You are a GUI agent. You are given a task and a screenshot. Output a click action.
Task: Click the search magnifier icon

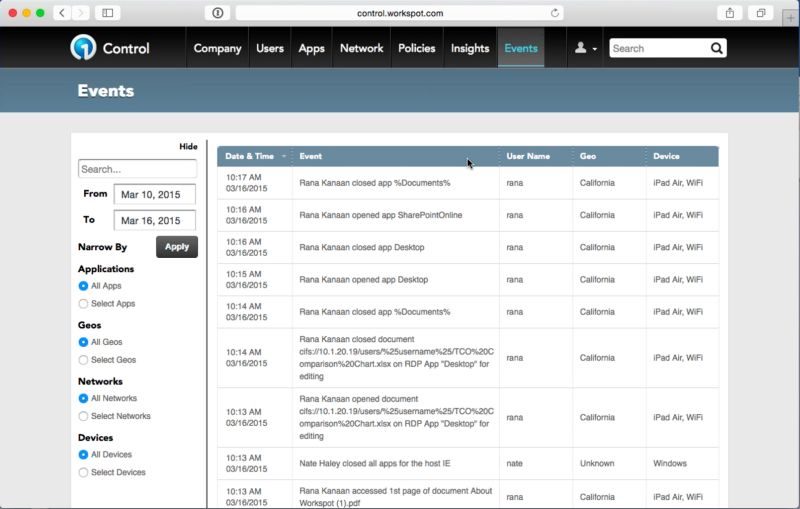(x=716, y=48)
